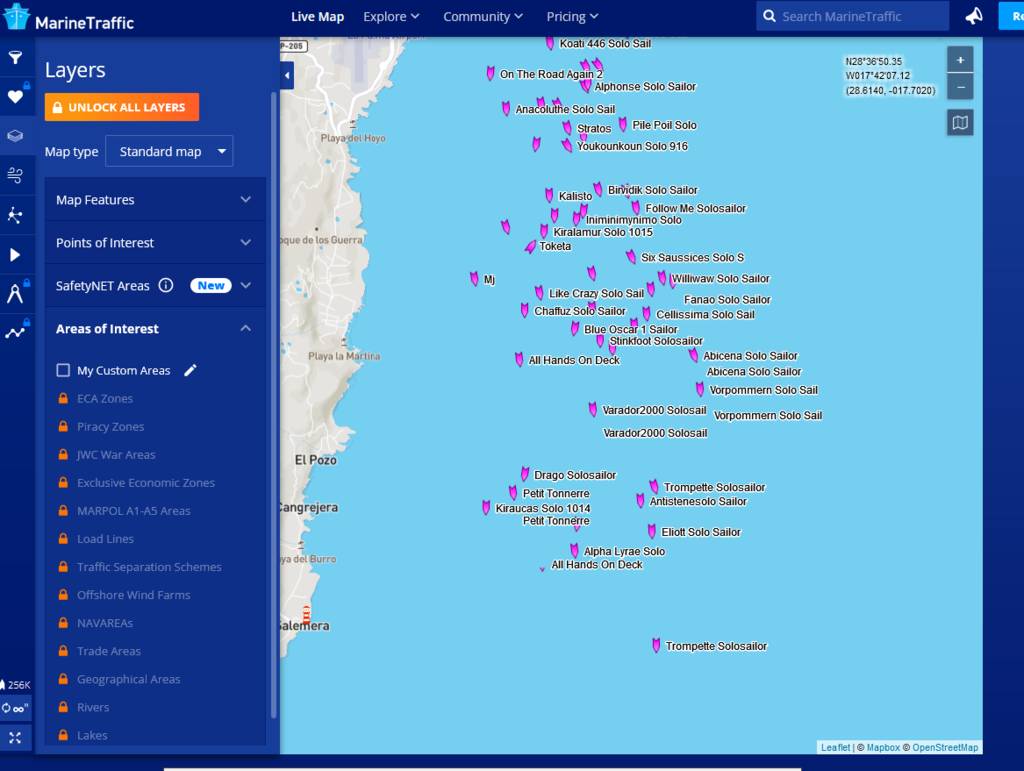The width and height of the screenshot is (1024, 771).
Task: Click the playback play icon in sidebar
Action: 15,255
